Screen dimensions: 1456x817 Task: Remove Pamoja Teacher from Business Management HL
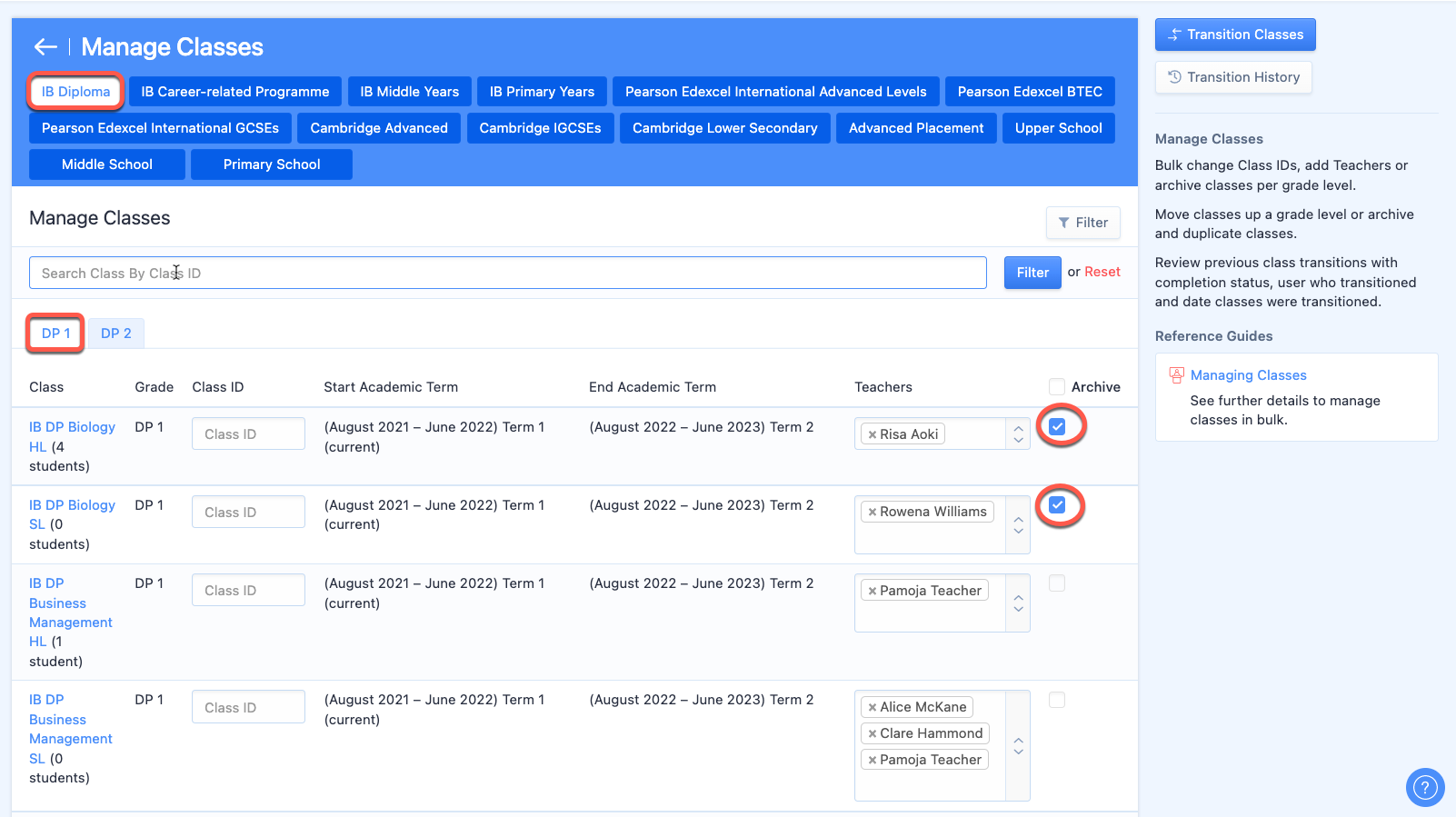pos(873,591)
